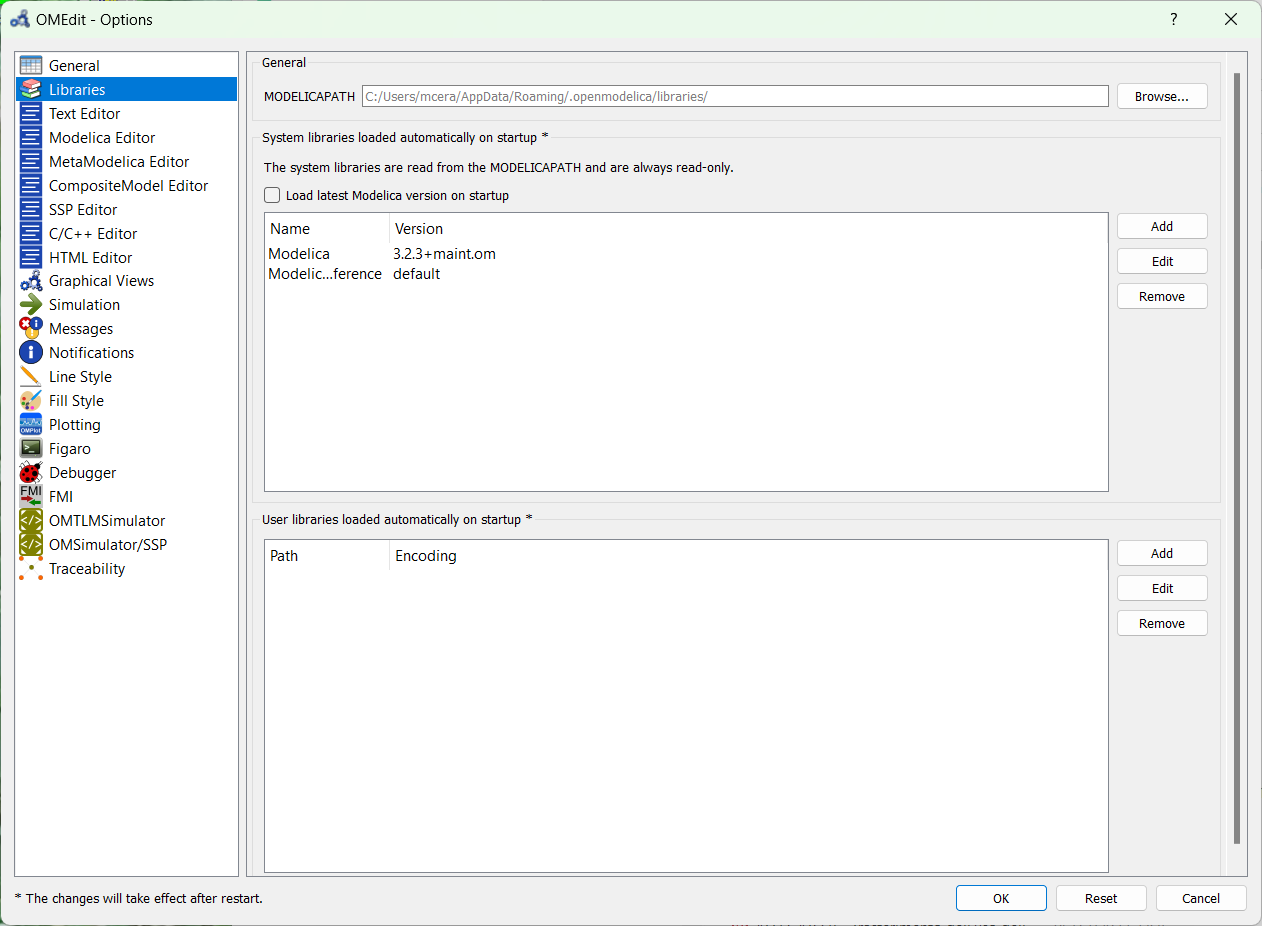Browse for the MODELICAPATH folder
Viewport: 1262px width, 926px height.
1162,96
